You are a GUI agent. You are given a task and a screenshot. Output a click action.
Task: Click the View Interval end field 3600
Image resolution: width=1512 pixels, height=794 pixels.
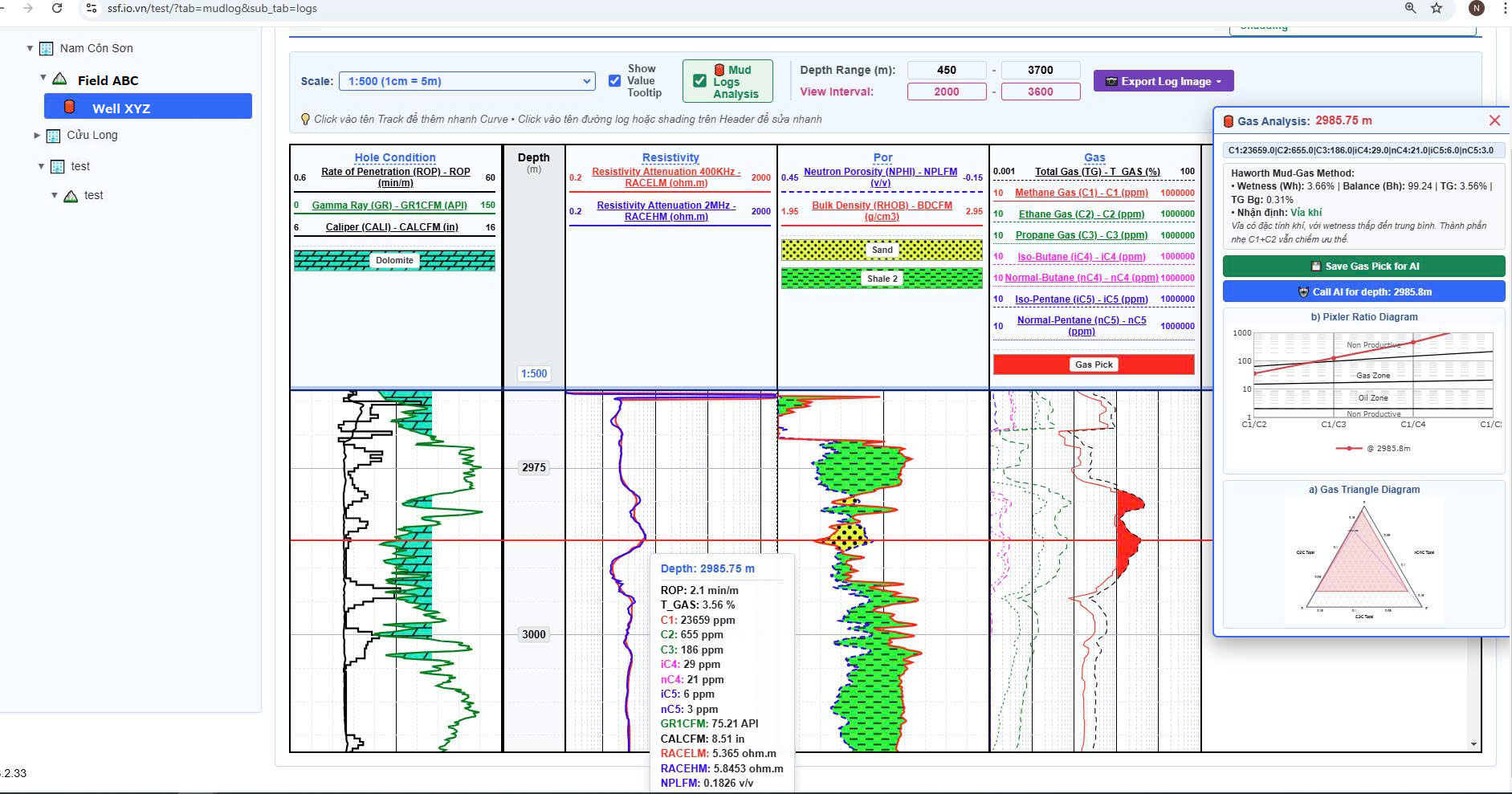(x=1040, y=92)
